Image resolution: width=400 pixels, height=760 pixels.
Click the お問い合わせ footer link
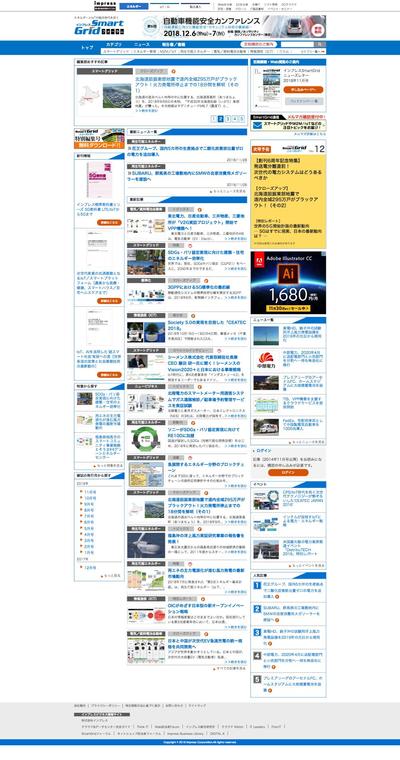coord(173,705)
